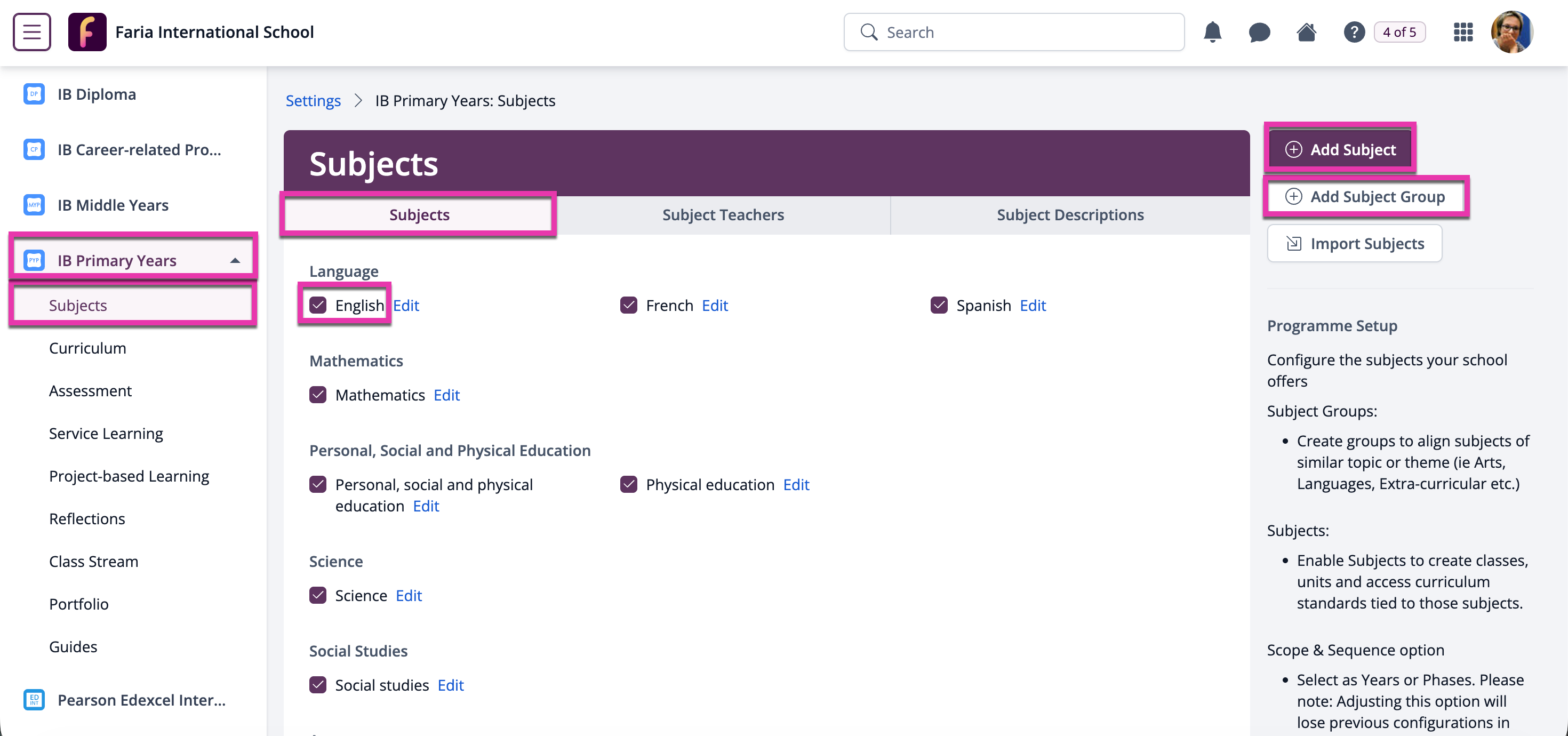This screenshot has width=1568, height=736.
Task: Edit the English subject
Action: coord(406,305)
